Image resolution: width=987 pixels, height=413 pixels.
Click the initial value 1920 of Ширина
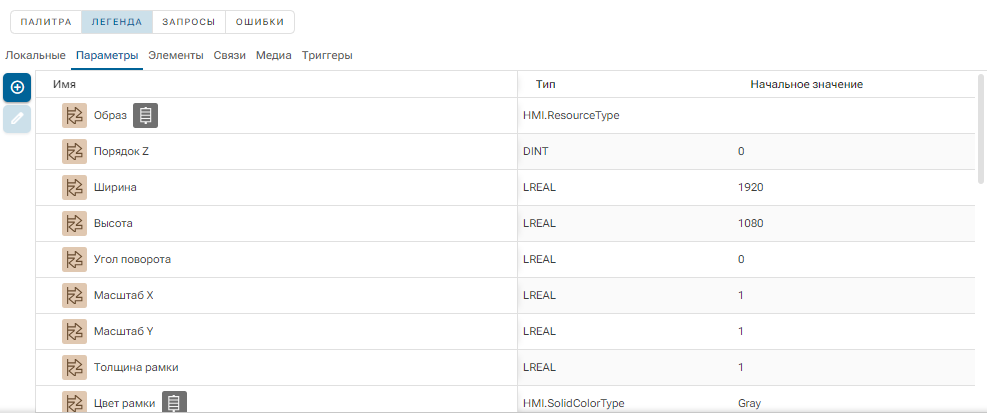(750, 188)
